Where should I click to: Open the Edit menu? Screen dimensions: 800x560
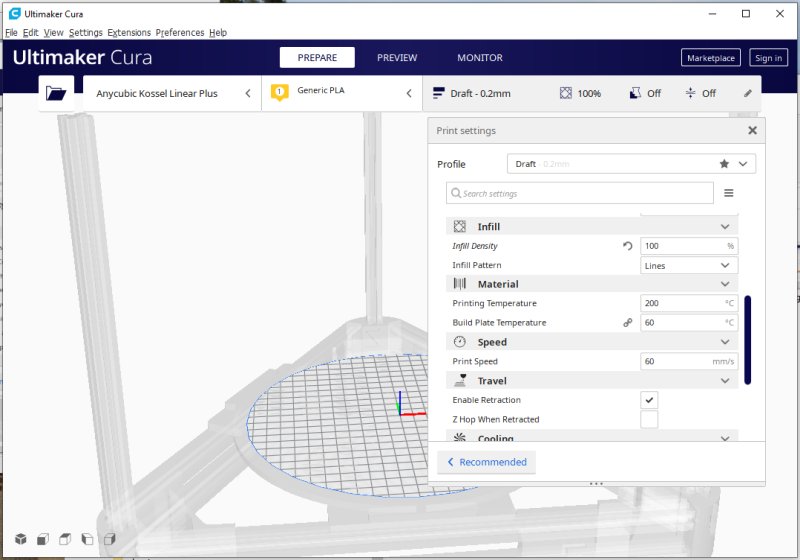(x=31, y=33)
